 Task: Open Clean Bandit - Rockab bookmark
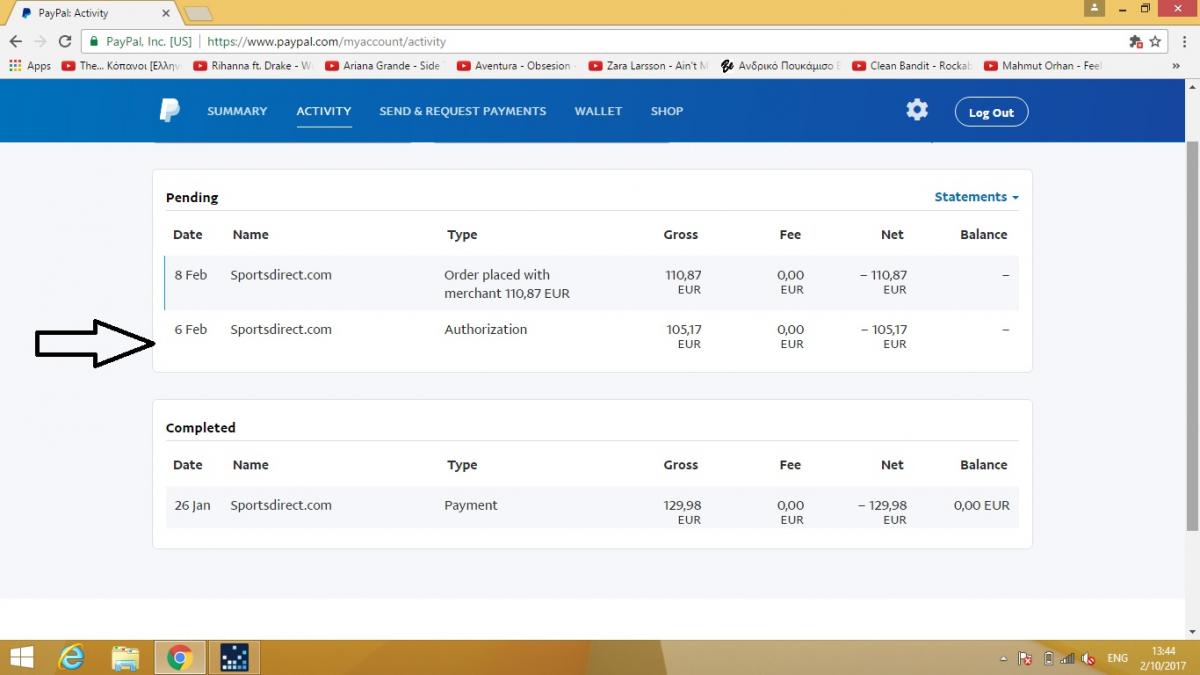(x=911, y=66)
